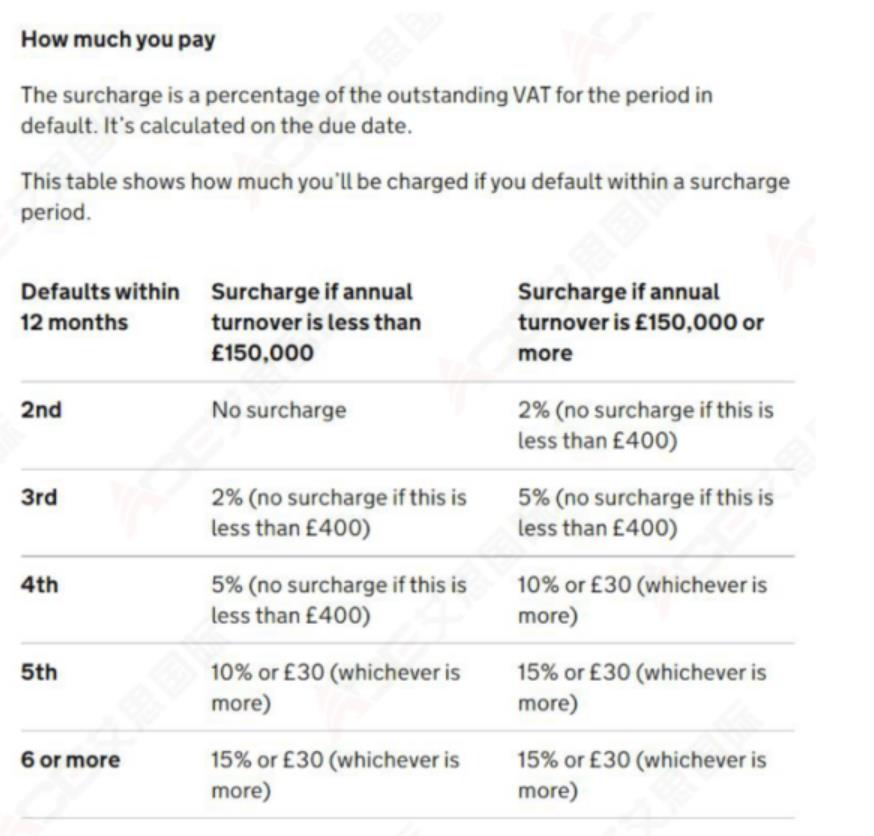874x836 pixels.
Task: Click the 2% surcharge cell in the 2nd row
Action: 645,425
